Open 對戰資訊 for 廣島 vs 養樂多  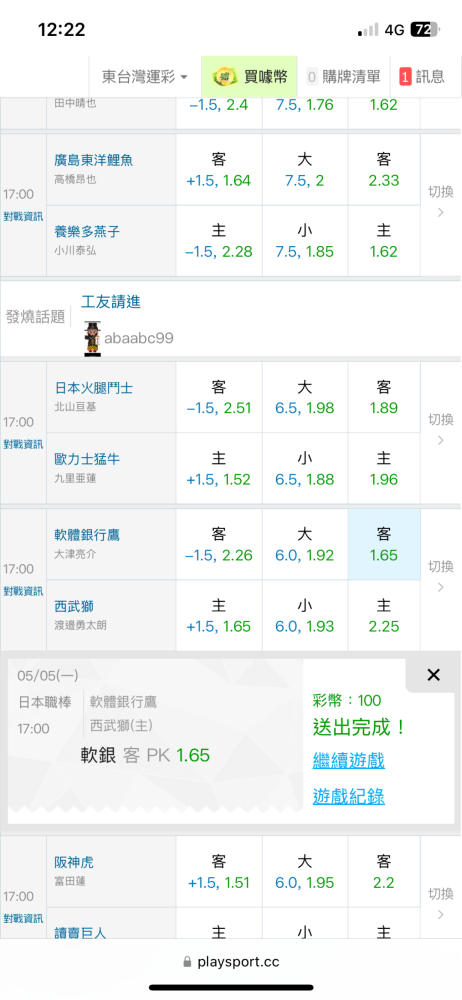[23, 216]
